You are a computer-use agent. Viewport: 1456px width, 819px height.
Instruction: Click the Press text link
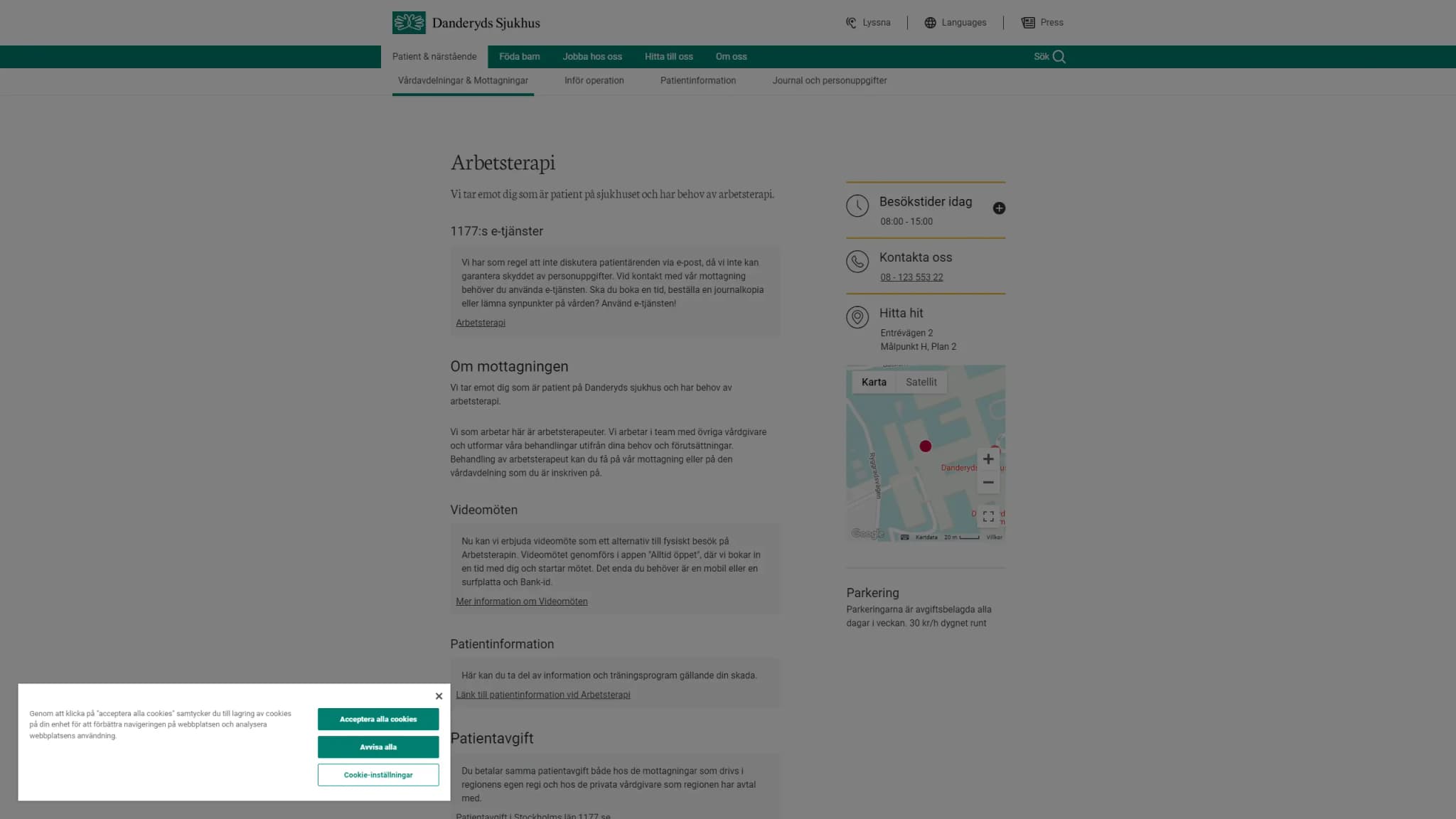pos(1051,23)
